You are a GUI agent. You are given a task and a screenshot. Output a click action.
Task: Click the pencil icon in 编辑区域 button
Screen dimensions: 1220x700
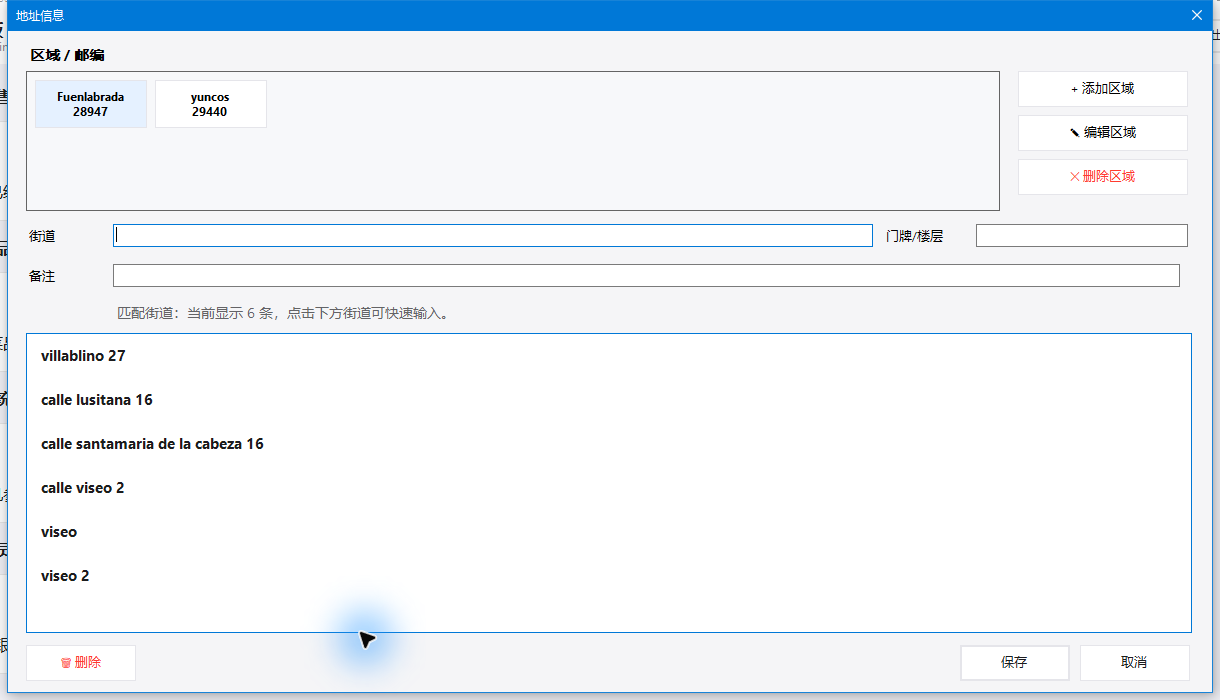1075,133
